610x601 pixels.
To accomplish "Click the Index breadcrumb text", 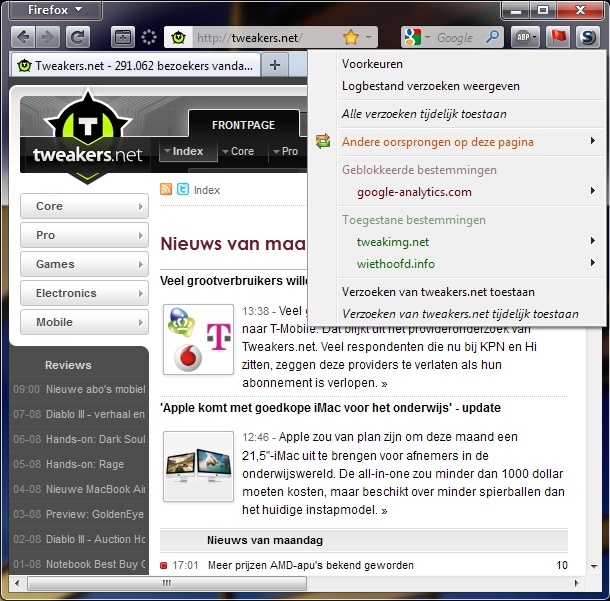I will pyautogui.click(x=207, y=190).
